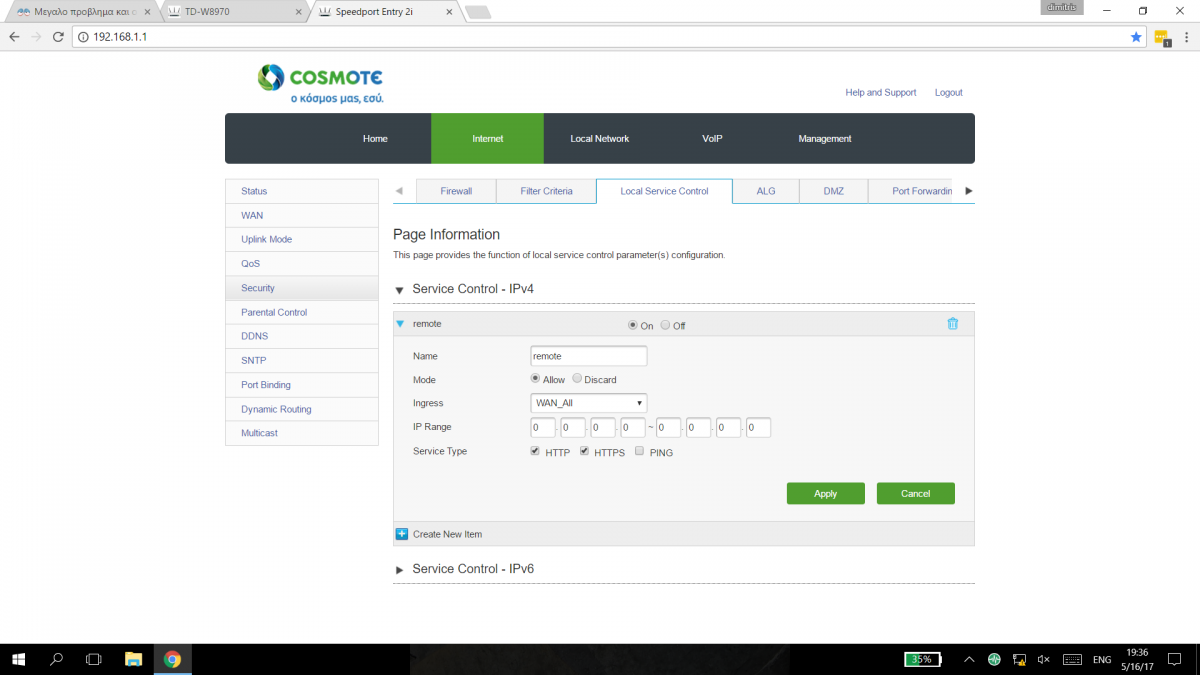Click the browser extension icon beside star
This screenshot has height=675, width=1200.
click(x=1162, y=38)
